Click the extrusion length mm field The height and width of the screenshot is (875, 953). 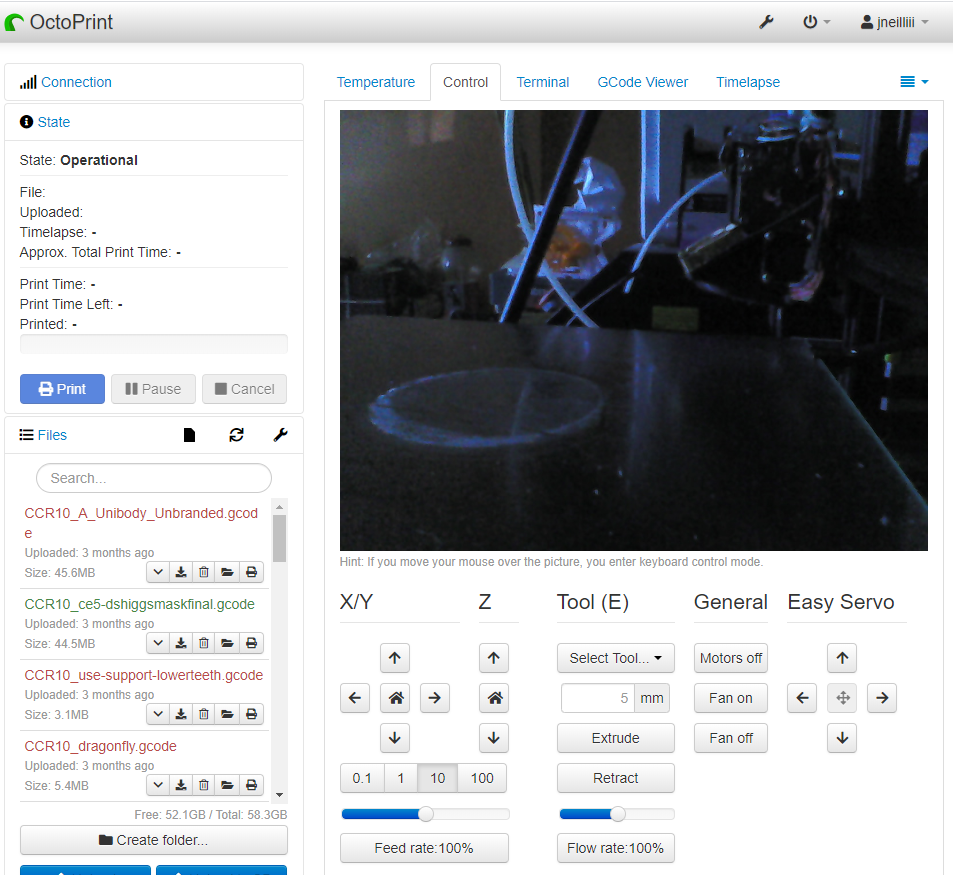[x=597, y=698]
